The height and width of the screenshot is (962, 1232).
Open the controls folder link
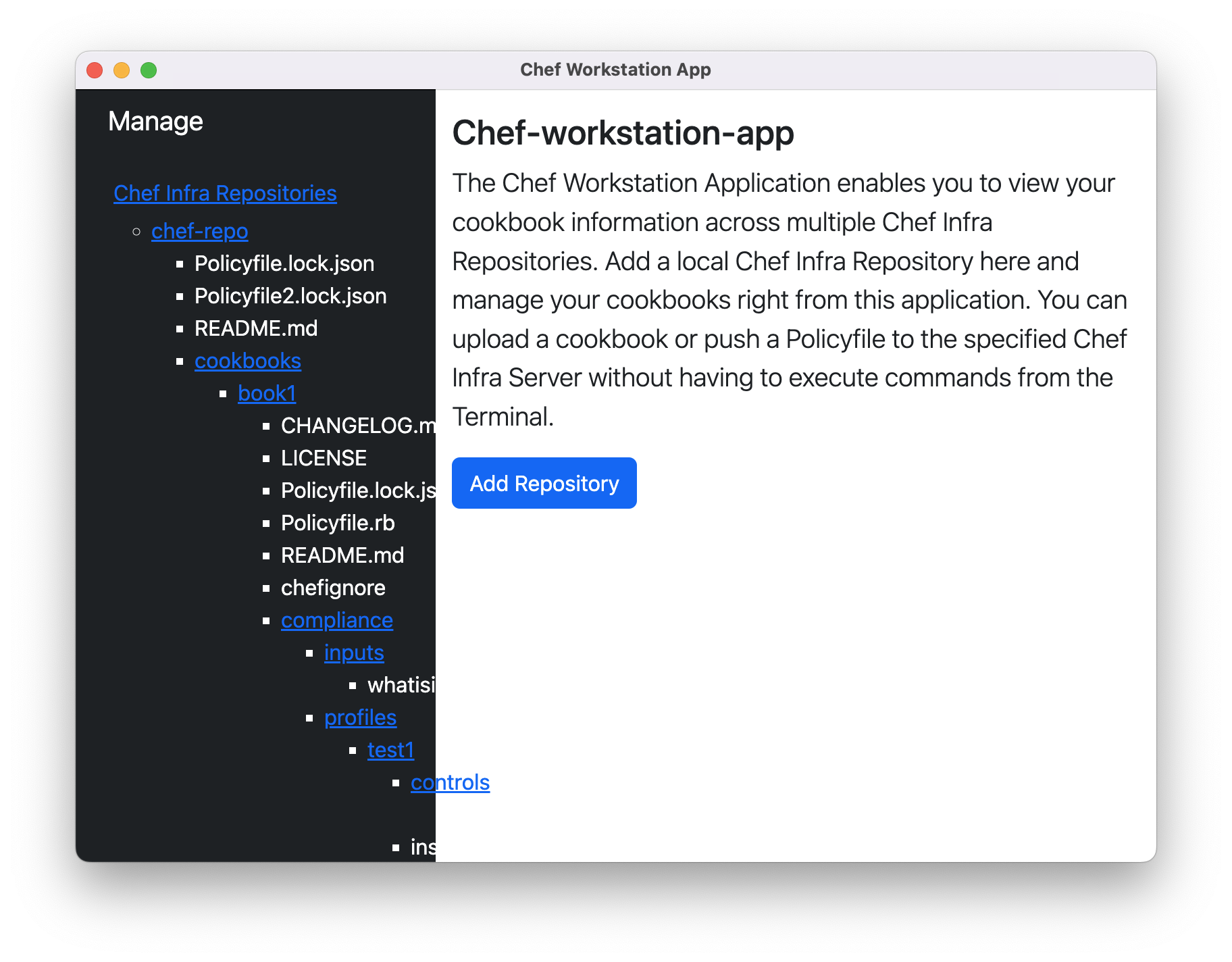pos(450,782)
